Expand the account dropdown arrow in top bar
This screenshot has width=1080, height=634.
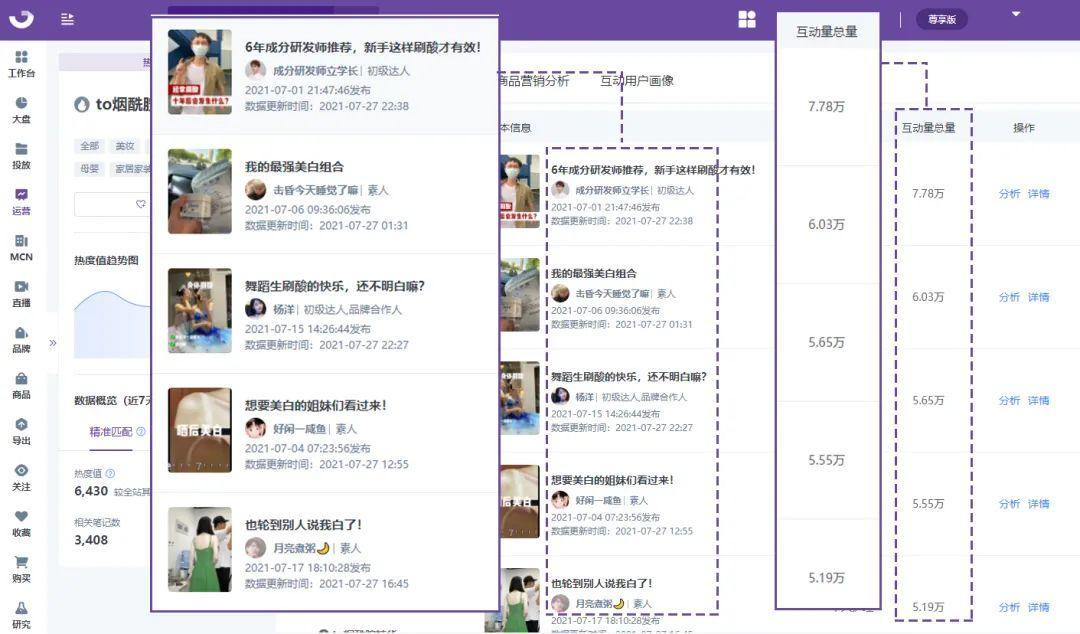pos(1016,14)
